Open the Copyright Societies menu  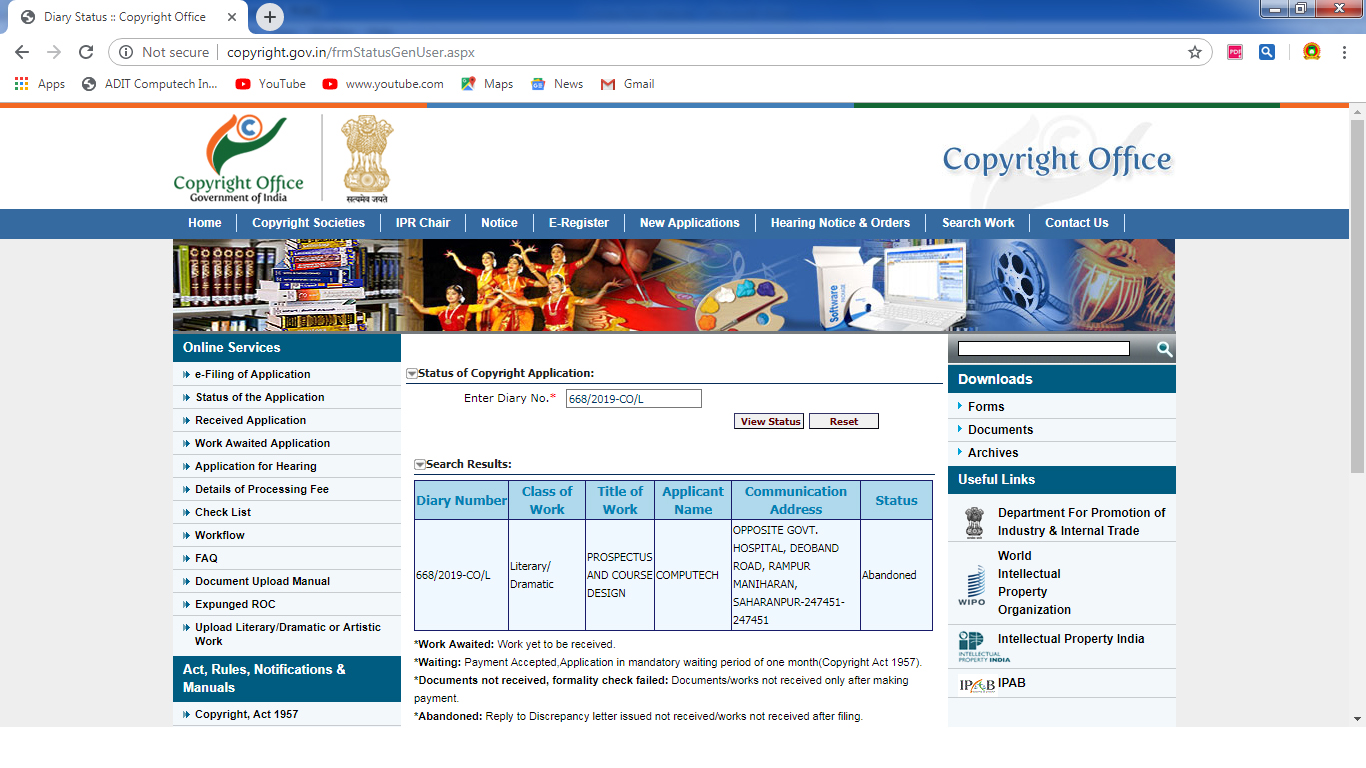tap(308, 223)
